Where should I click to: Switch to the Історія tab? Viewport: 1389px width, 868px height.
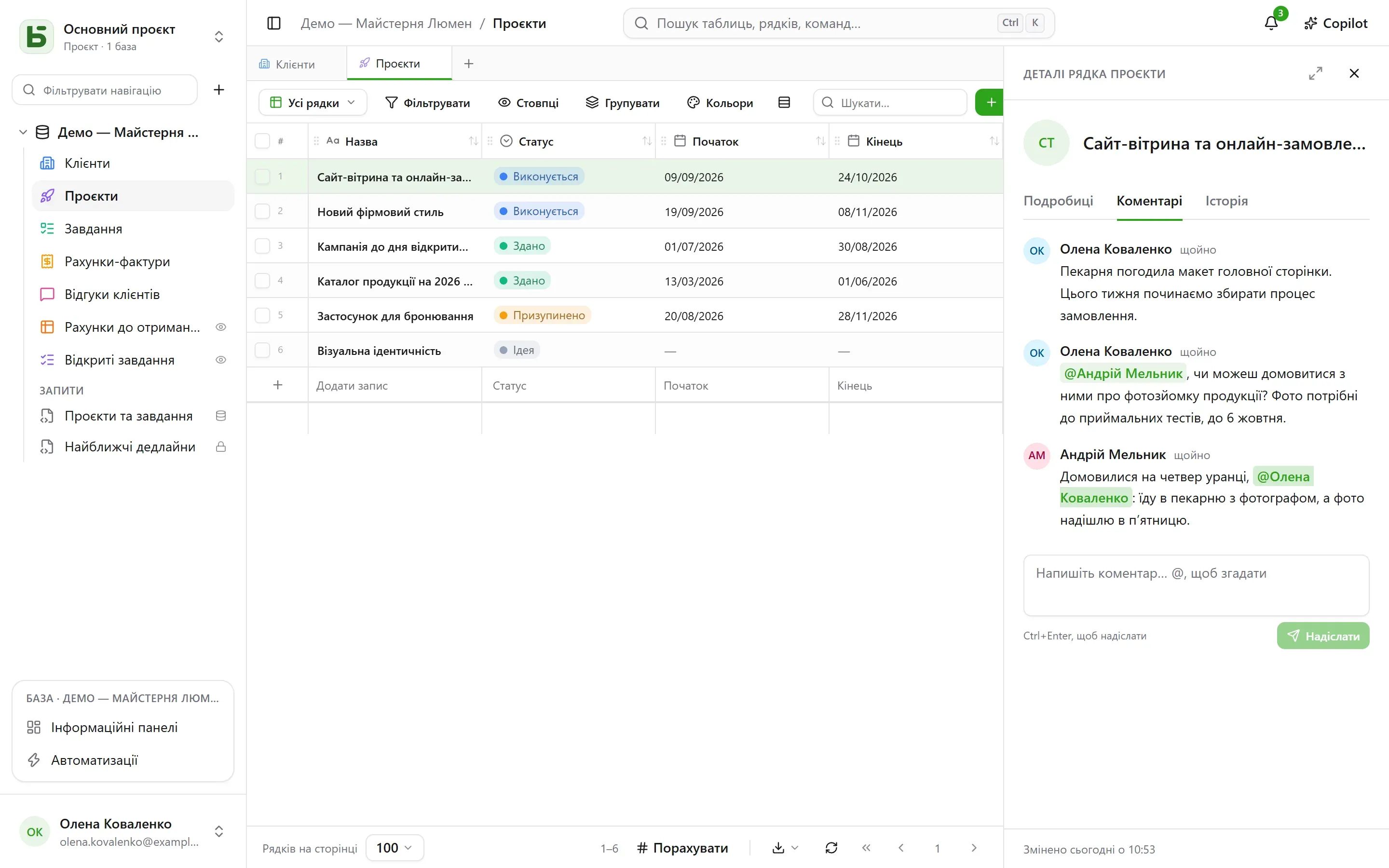[1226, 201]
